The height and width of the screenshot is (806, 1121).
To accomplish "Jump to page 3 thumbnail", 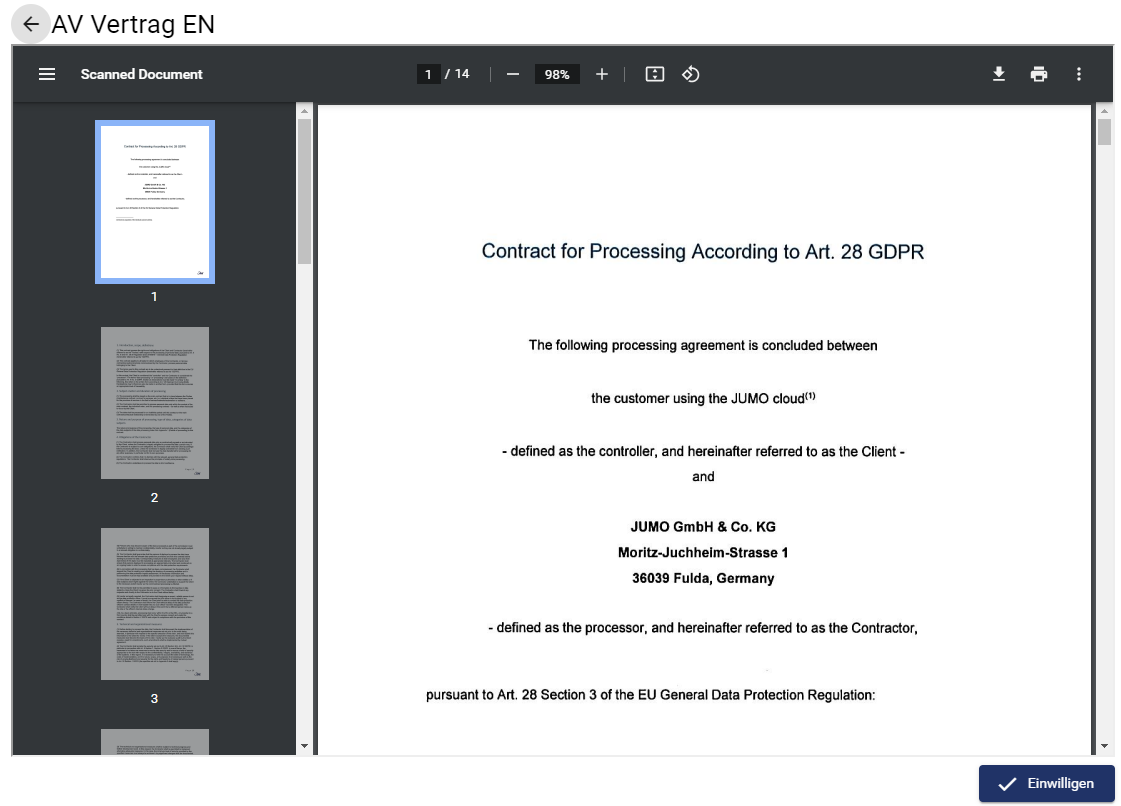I will [155, 604].
